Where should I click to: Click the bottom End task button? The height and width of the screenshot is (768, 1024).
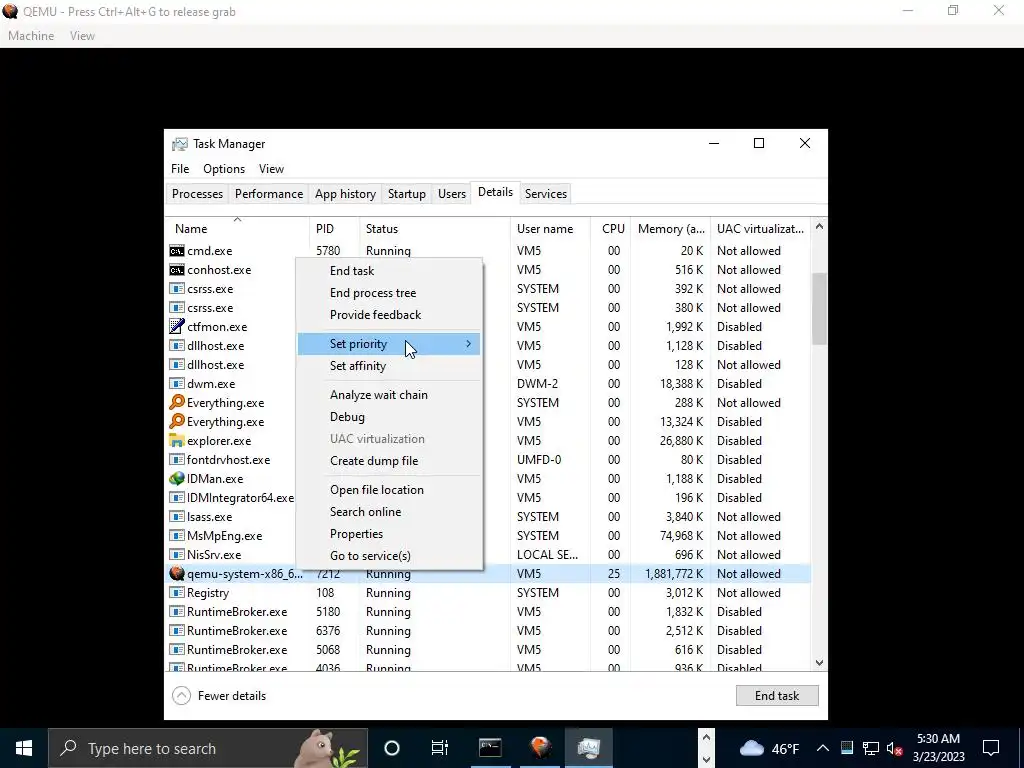(777, 696)
